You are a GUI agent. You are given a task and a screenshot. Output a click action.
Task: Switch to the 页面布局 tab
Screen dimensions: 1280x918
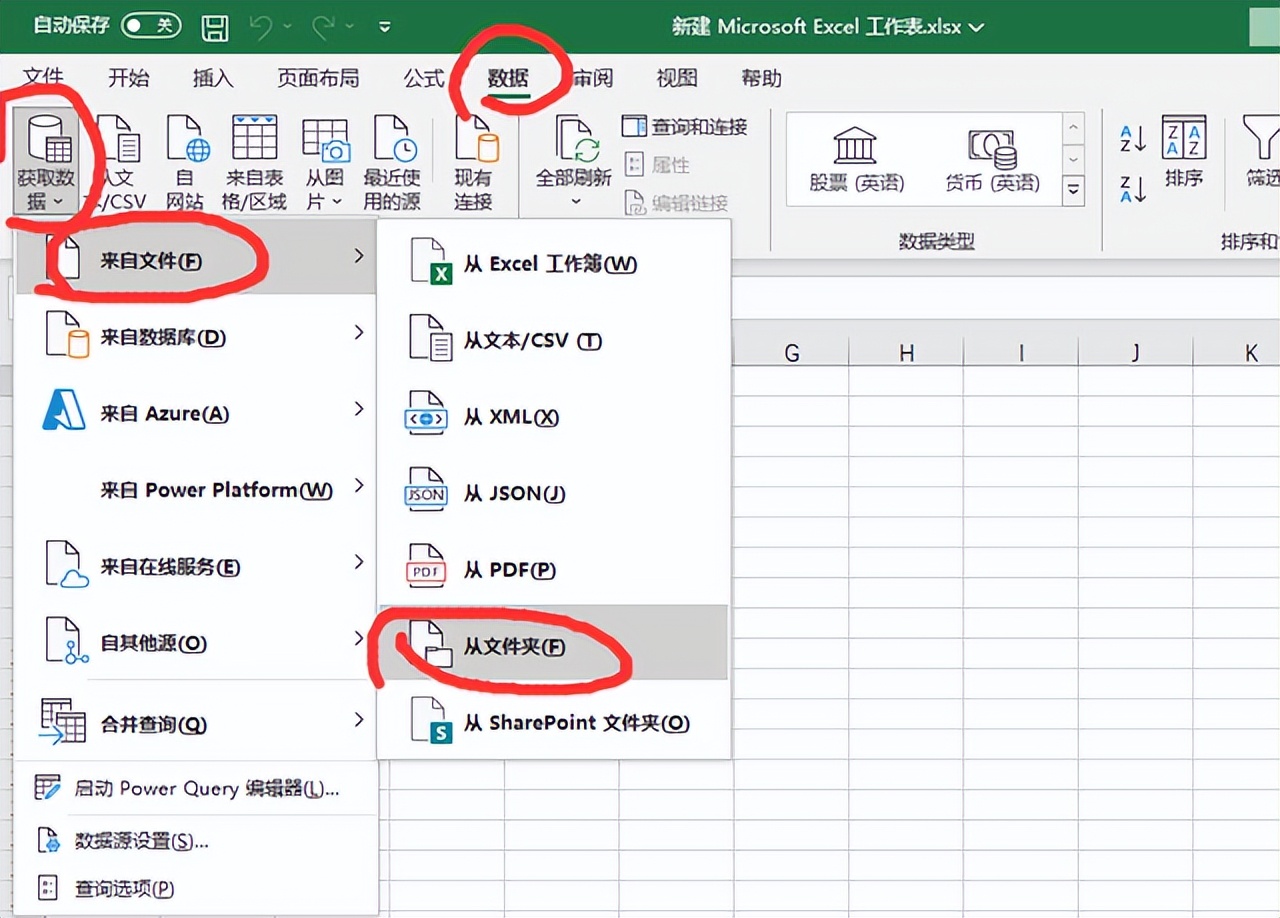(x=318, y=78)
